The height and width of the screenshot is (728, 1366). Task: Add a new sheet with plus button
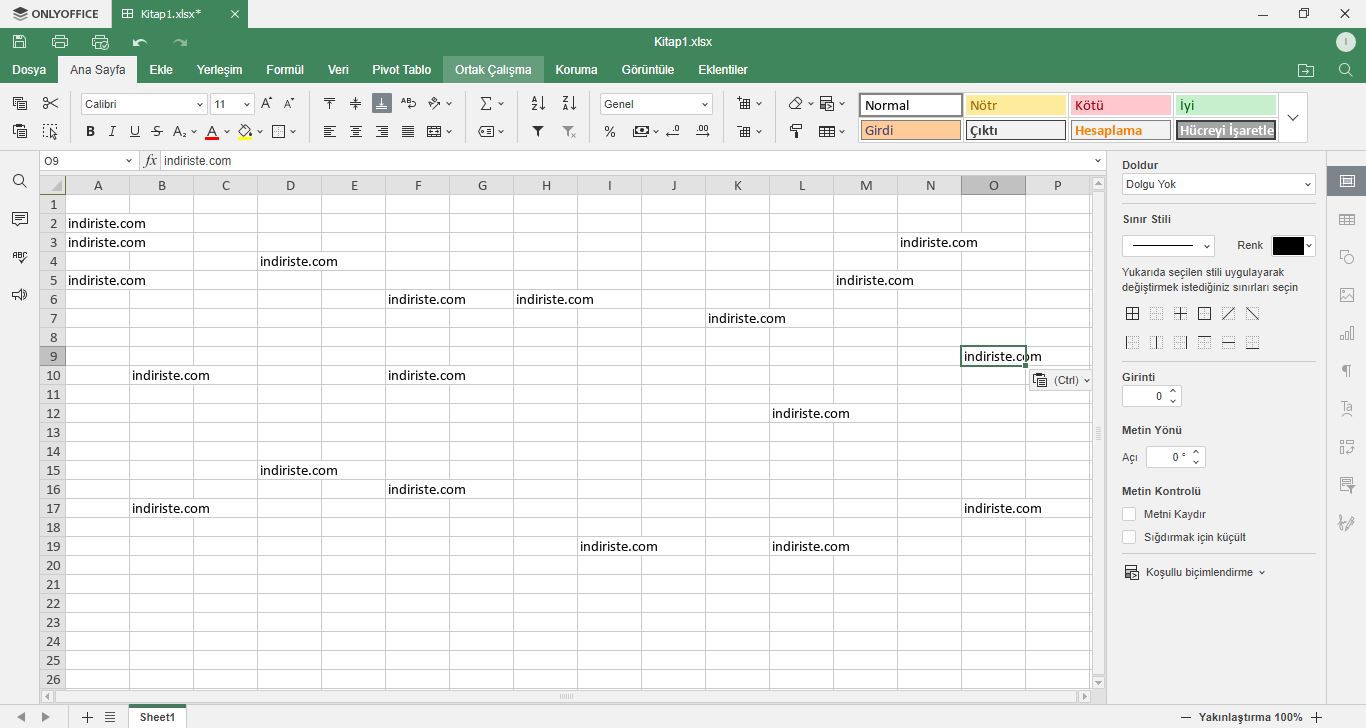[x=87, y=717]
